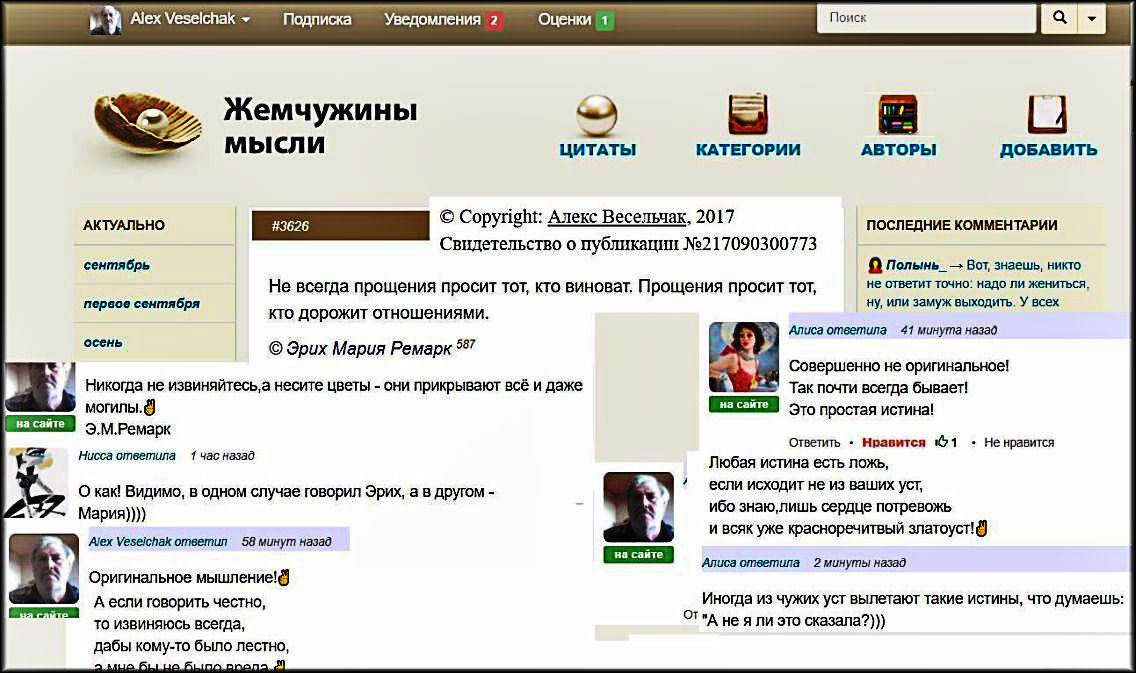Open Полынь_ commenter profile link
The image size is (1136, 673).
click(x=916, y=265)
